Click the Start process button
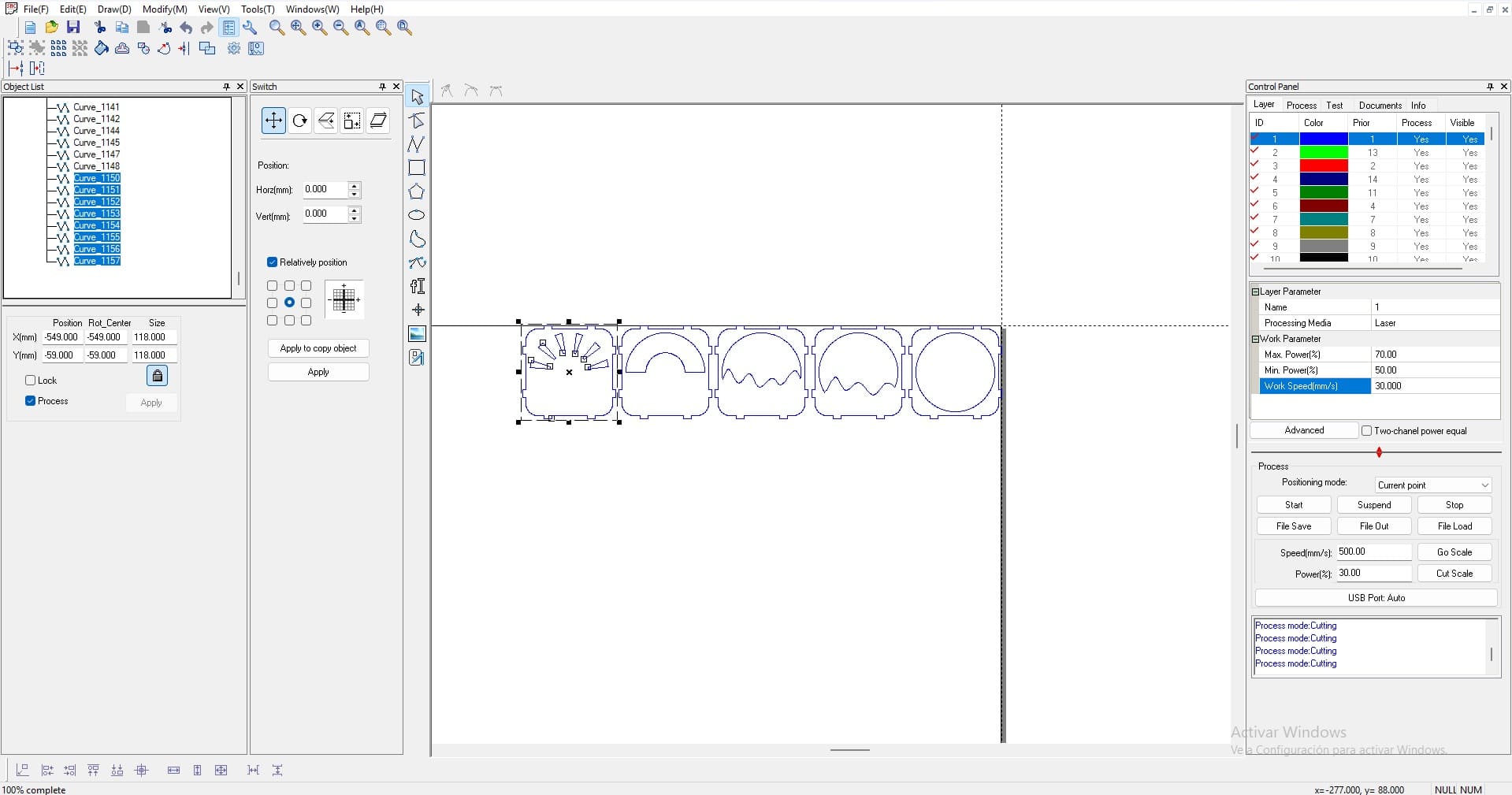1512x795 pixels. point(1294,505)
